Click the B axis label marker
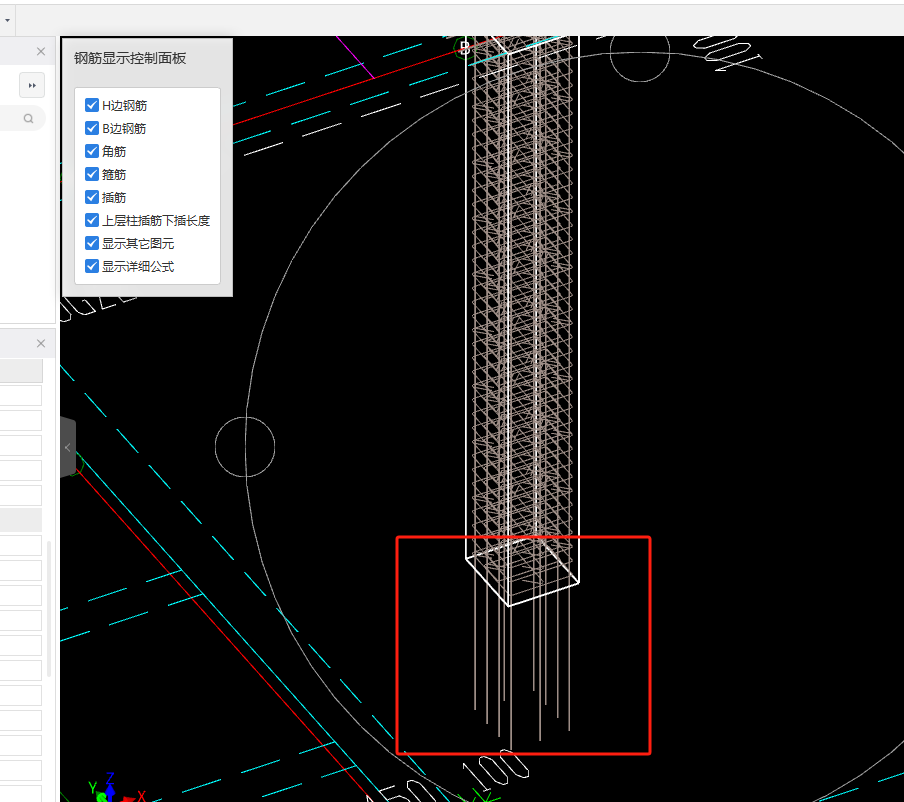The height and width of the screenshot is (802, 904). 465,48
